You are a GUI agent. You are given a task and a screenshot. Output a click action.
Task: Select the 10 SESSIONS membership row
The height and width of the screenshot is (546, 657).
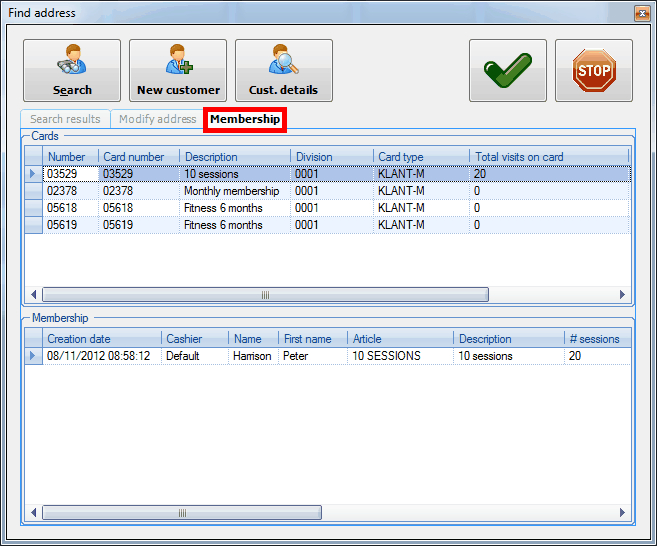pyautogui.click(x=386, y=356)
